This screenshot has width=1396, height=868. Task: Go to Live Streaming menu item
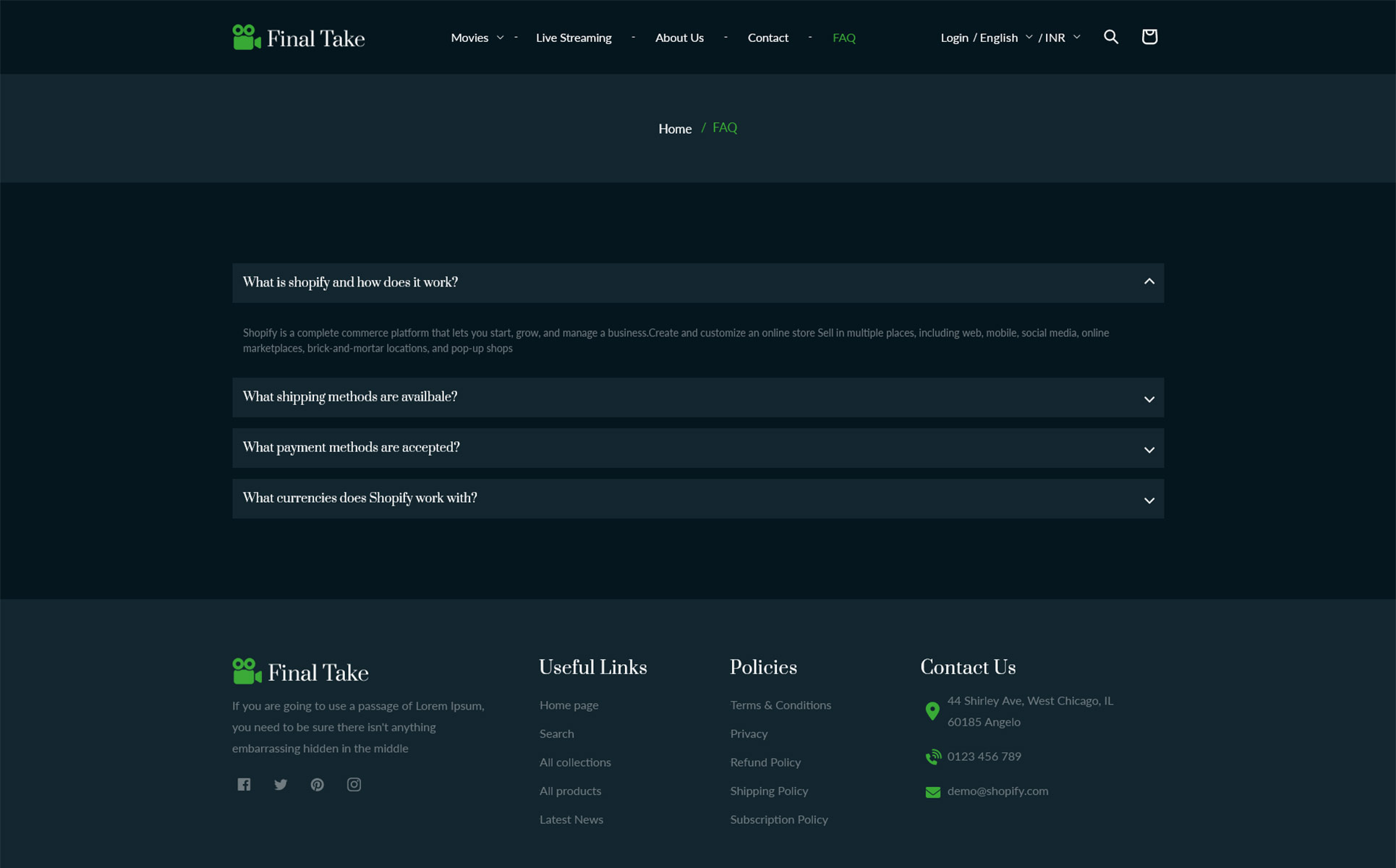click(x=573, y=38)
